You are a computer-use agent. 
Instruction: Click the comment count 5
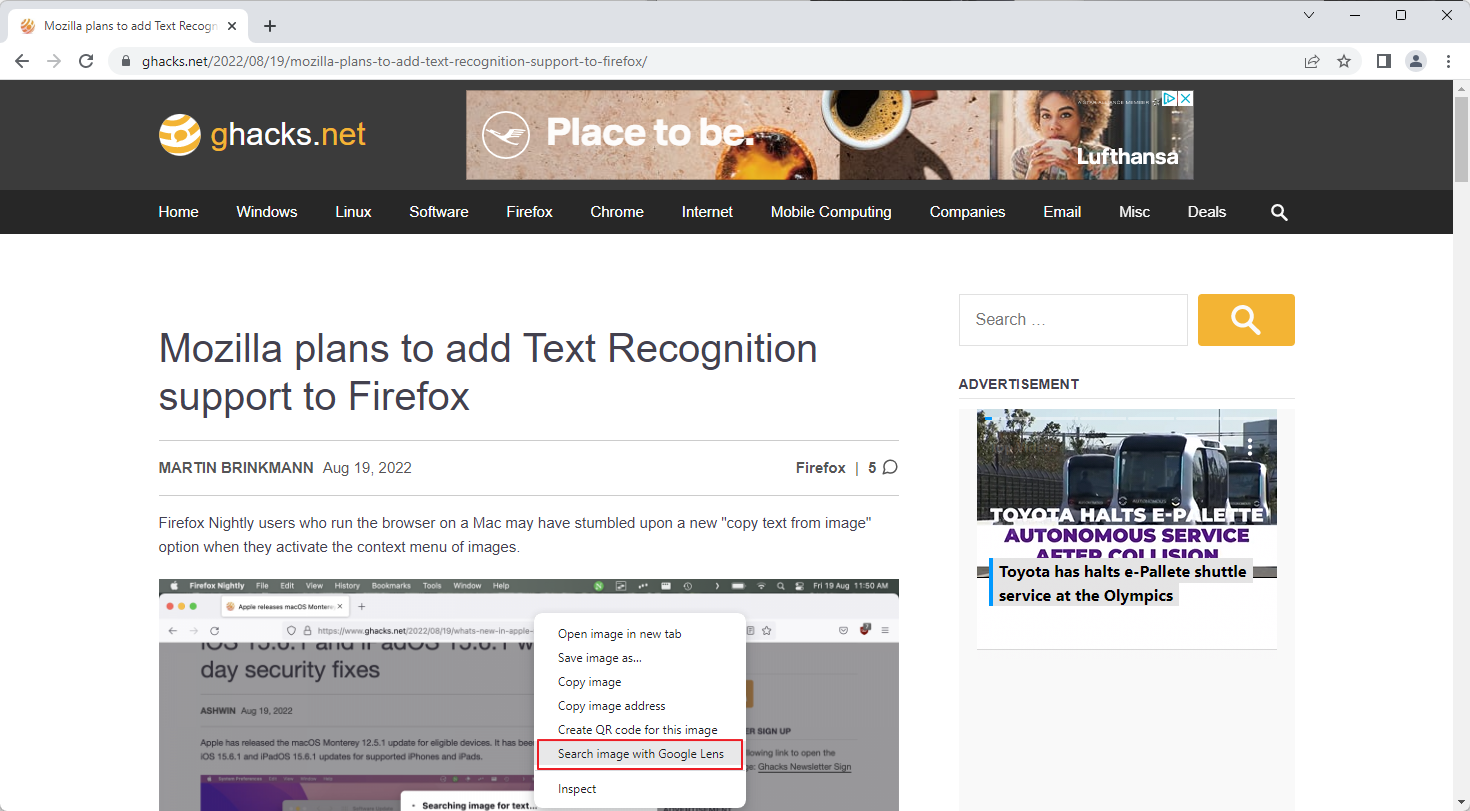pos(872,468)
